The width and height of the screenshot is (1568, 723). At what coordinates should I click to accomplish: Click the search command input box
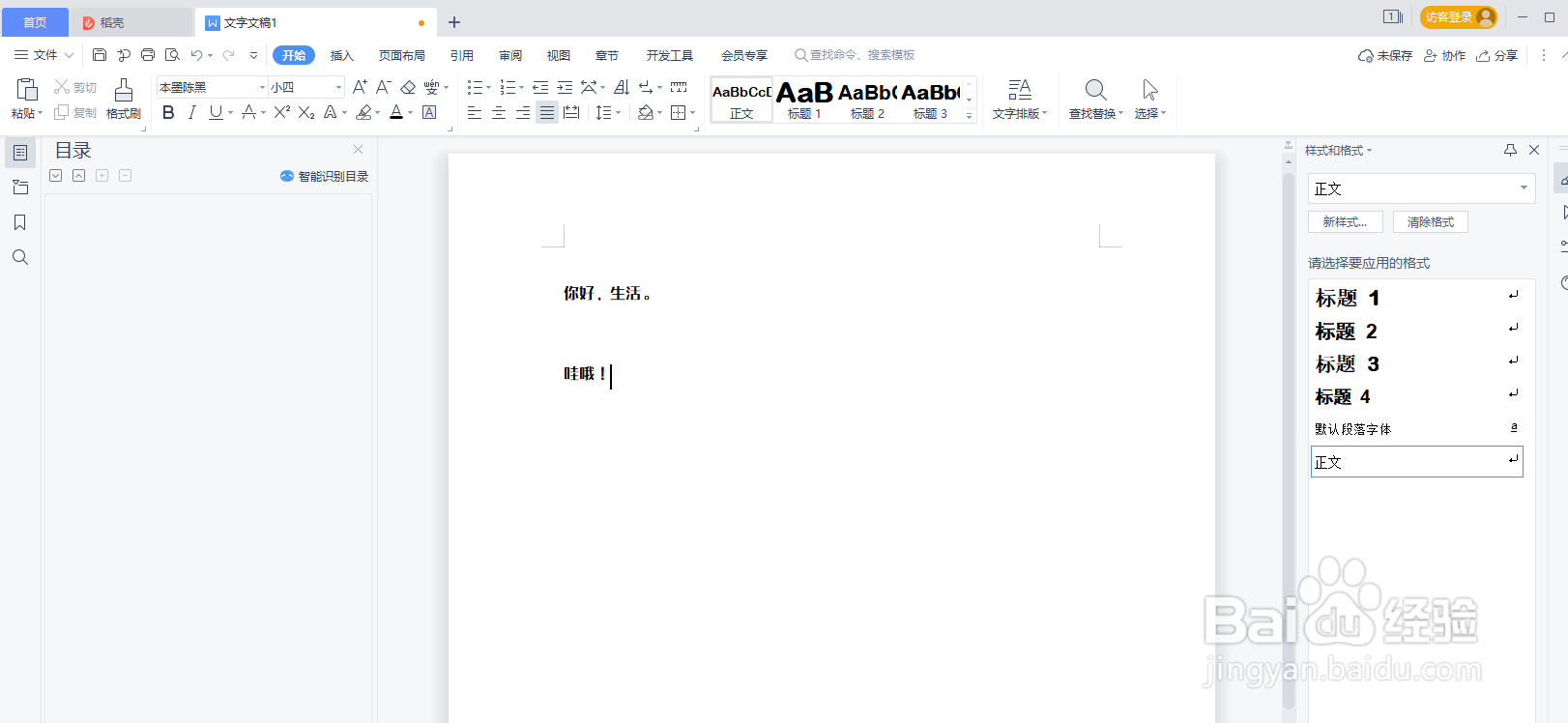(x=855, y=55)
